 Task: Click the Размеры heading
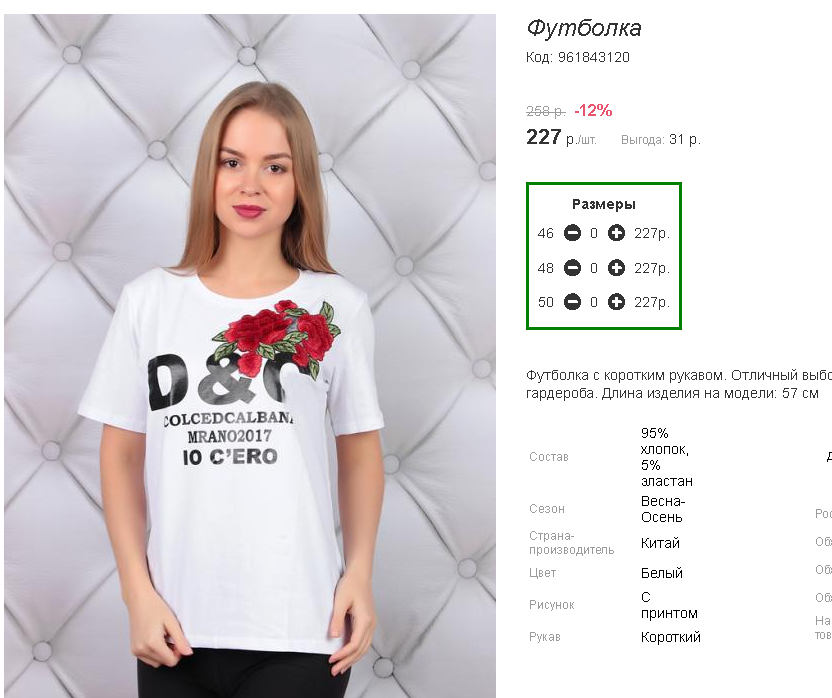604,204
